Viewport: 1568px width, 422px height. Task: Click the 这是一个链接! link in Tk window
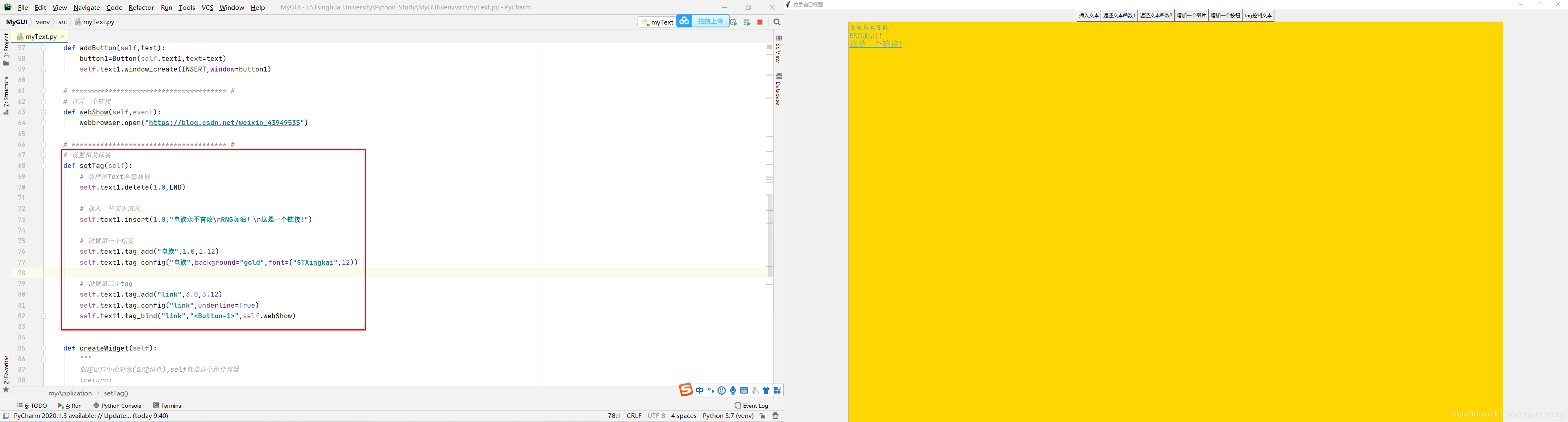876,44
